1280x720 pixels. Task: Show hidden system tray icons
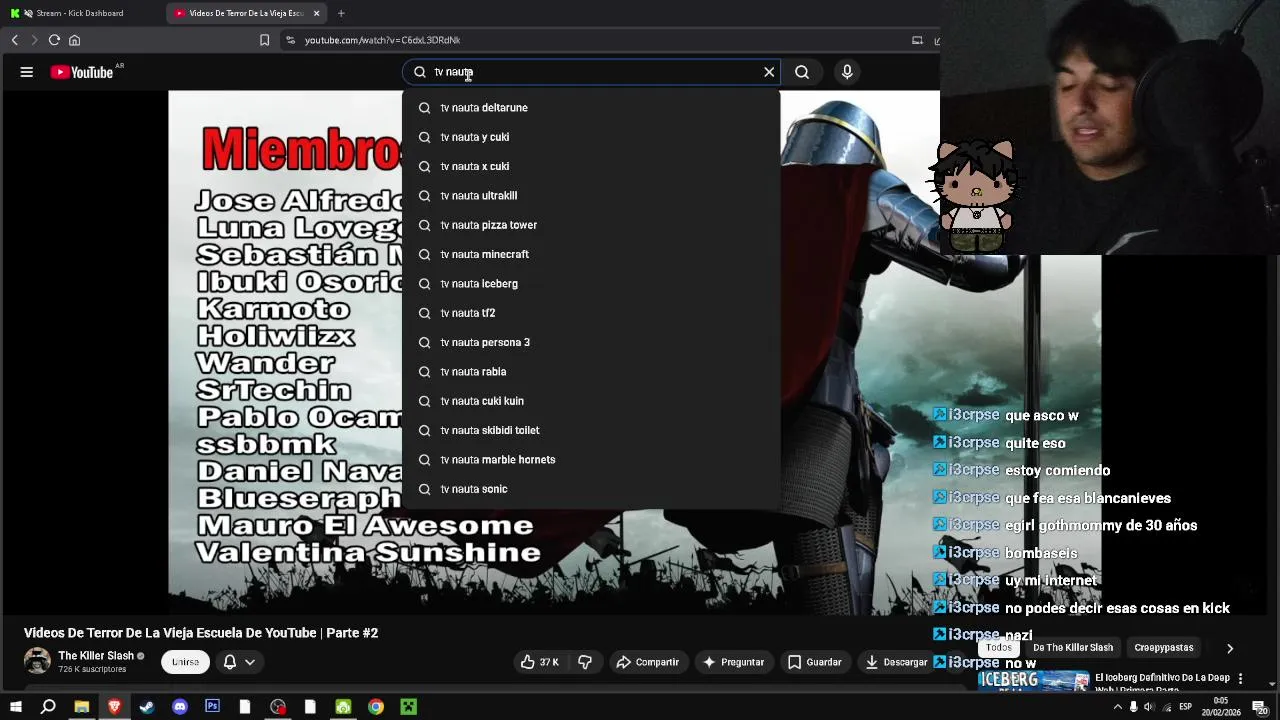(x=1118, y=707)
